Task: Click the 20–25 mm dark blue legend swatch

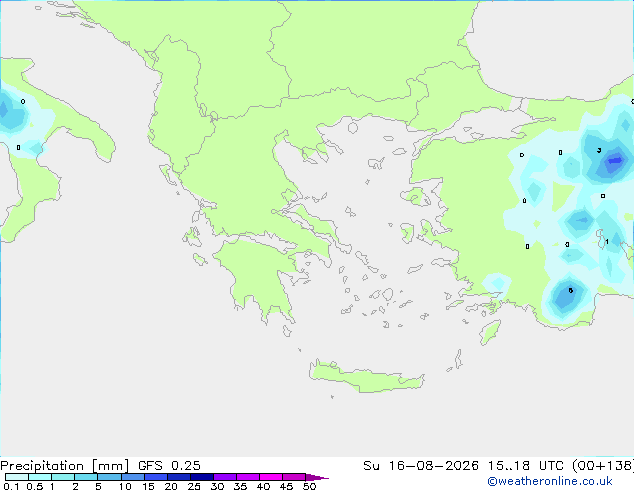Action: pyautogui.click(x=179, y=477)
